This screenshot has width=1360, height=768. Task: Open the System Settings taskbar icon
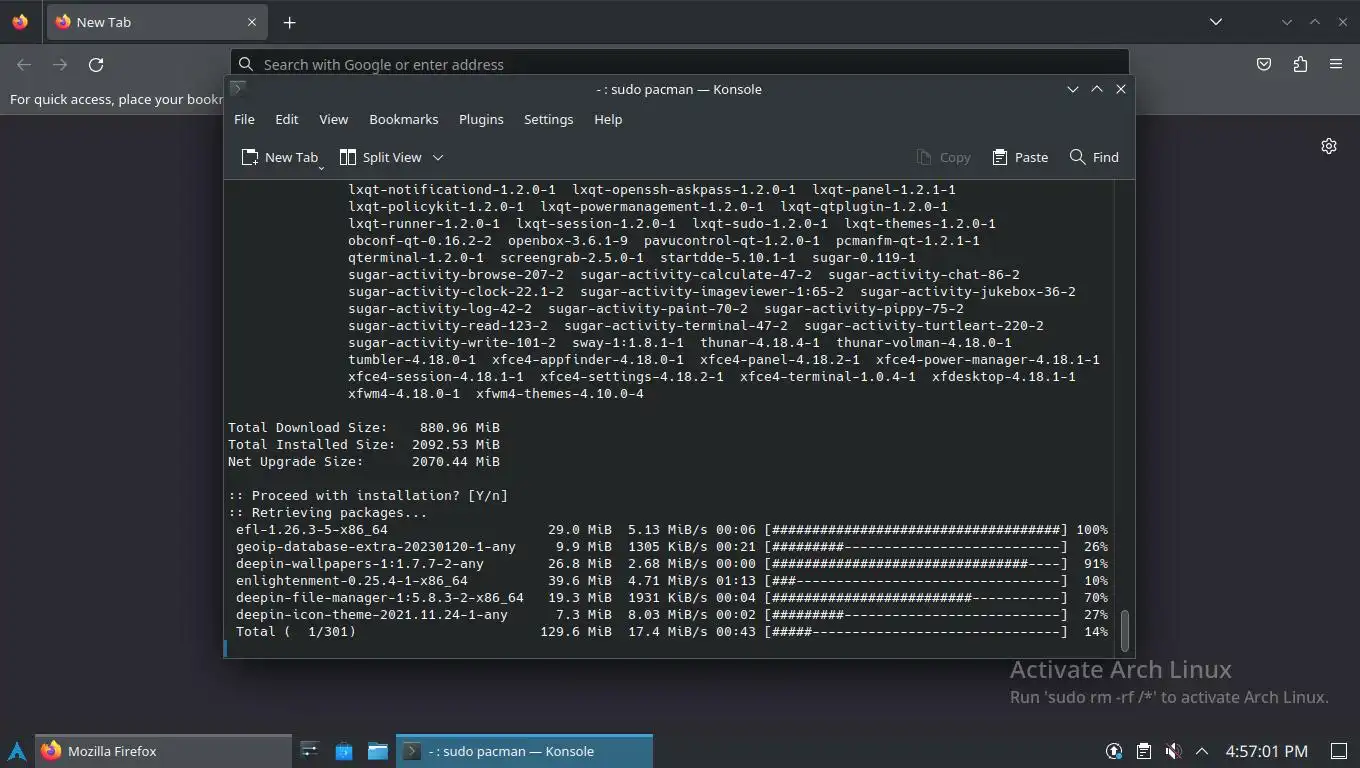tap(310, 751)
